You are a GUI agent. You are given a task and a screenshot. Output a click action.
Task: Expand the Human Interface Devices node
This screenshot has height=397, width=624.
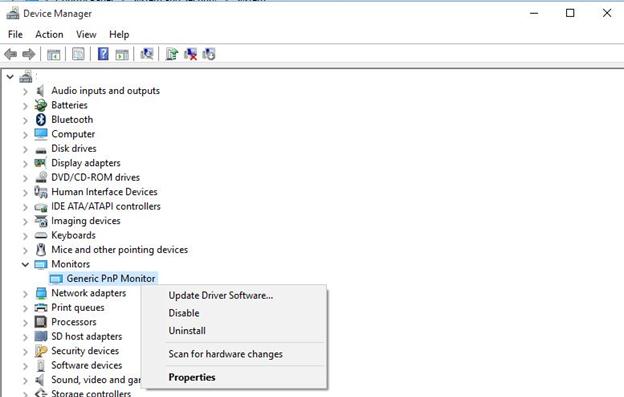coord(25,193)
